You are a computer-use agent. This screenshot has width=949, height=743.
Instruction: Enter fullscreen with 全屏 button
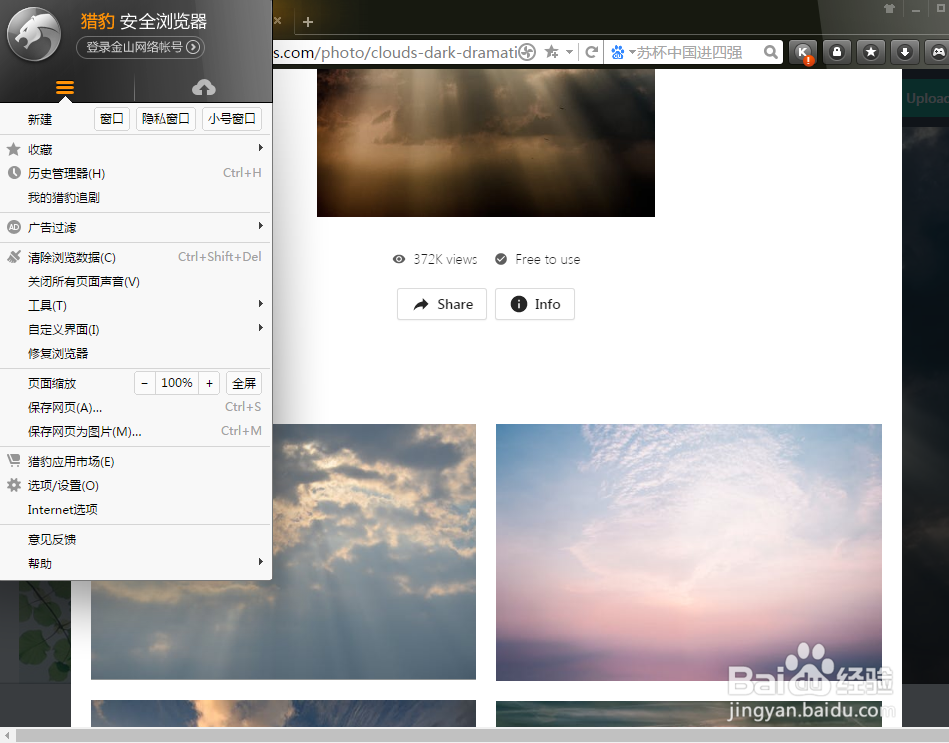point(244,383)
